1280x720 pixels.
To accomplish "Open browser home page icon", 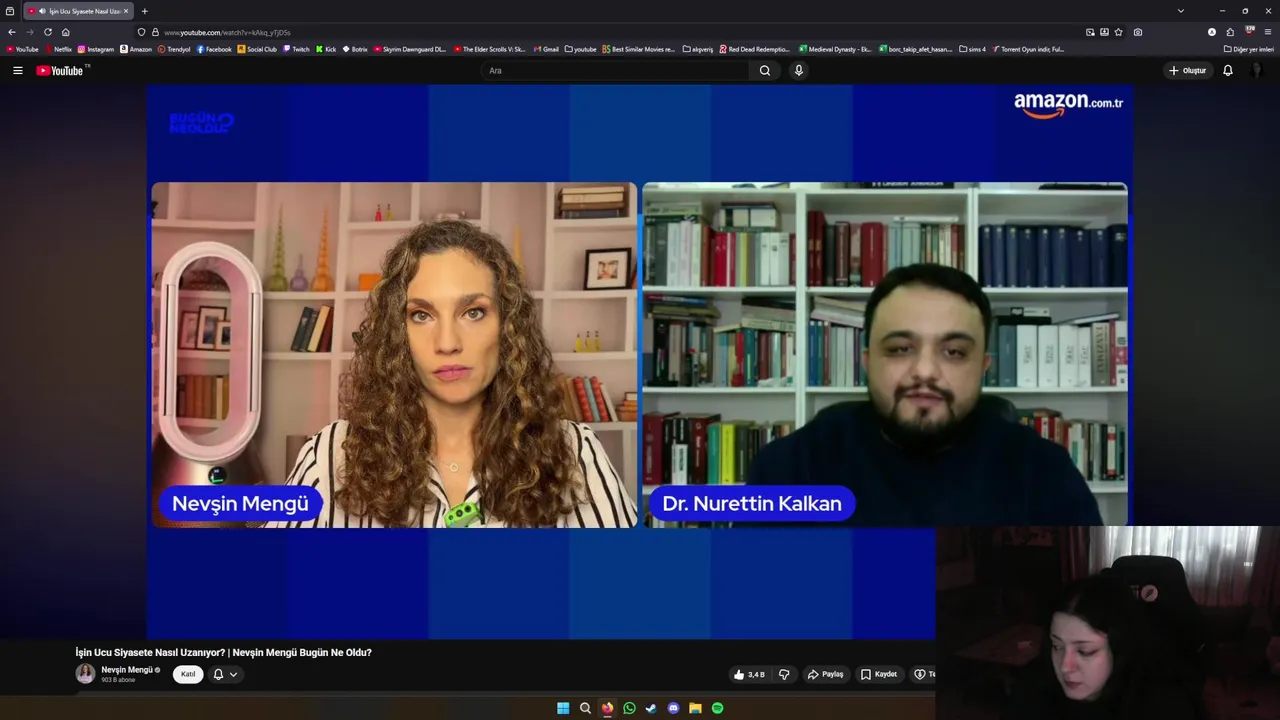I will click(x=65, y=32).
